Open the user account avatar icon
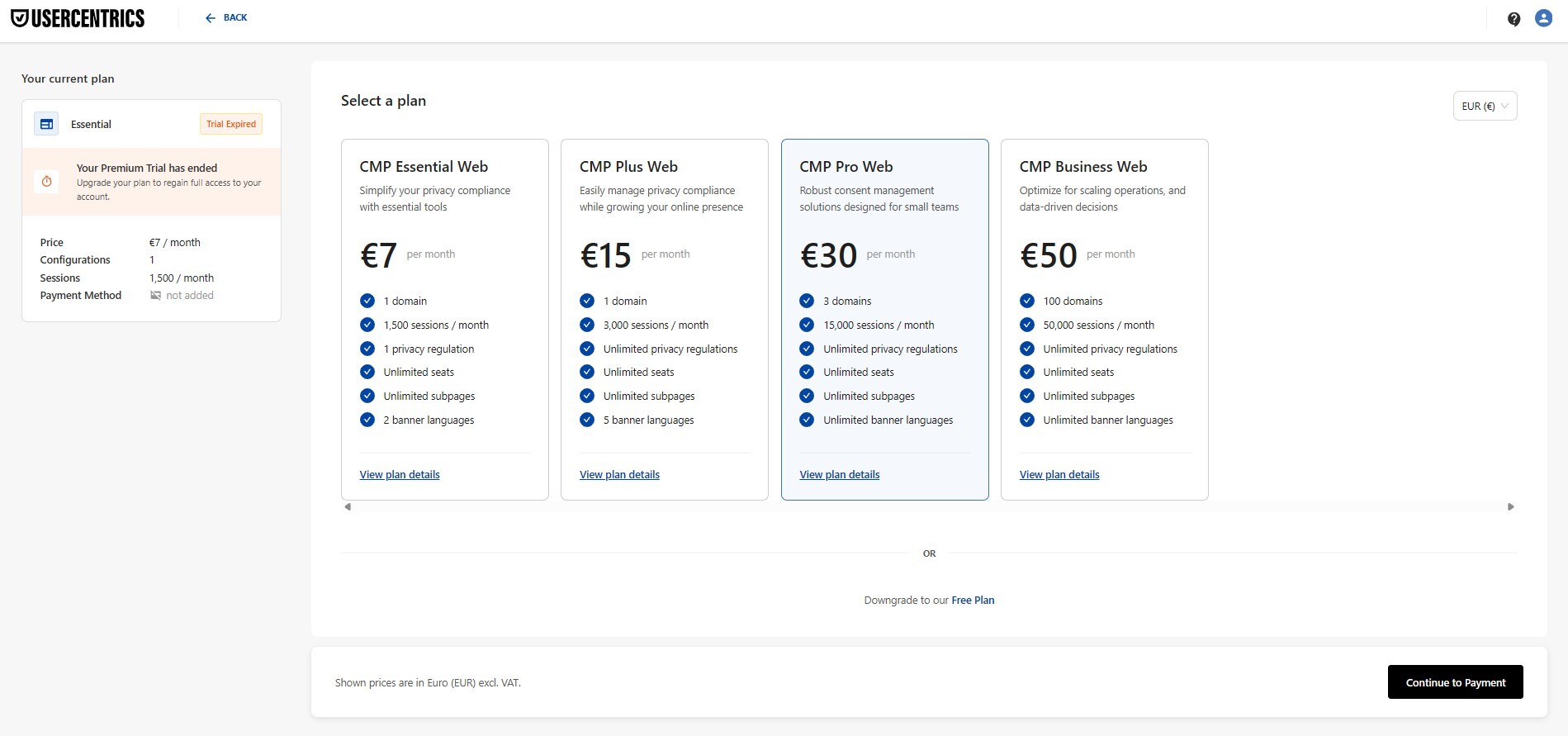 click(1543, 18)
